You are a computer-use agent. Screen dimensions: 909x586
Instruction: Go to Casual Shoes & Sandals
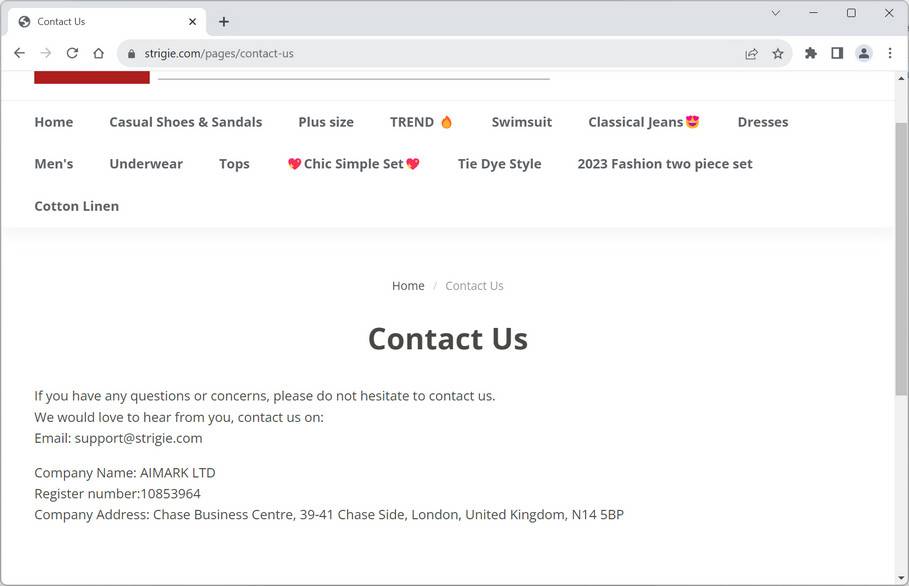tap(185, 122)
